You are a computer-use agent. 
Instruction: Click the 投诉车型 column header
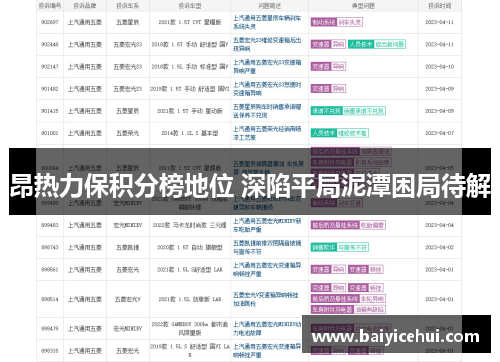tap(190, 6)
